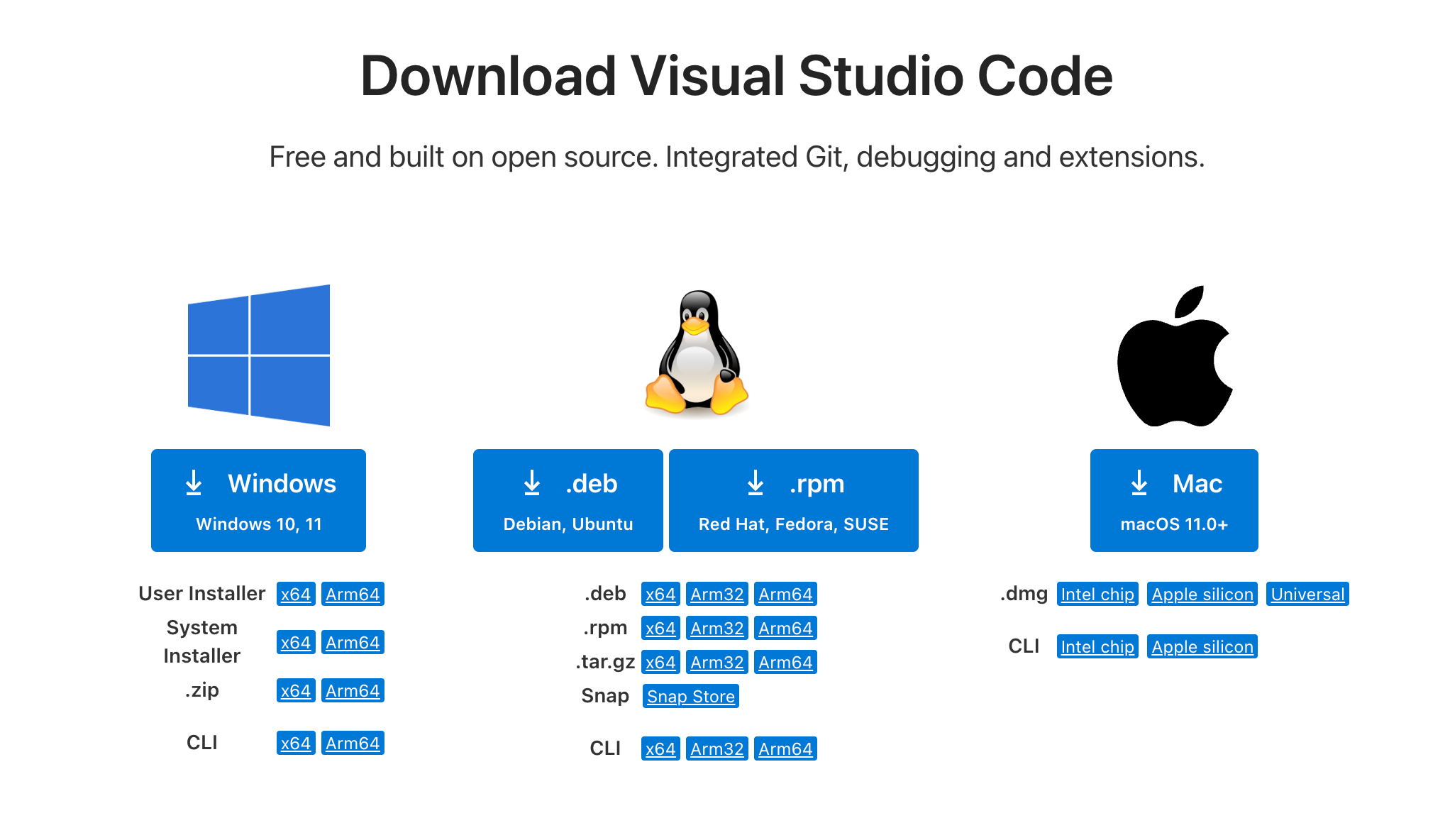Download Windows .zip x64 archive
The image size is (1450, 840).
point(296,690)
